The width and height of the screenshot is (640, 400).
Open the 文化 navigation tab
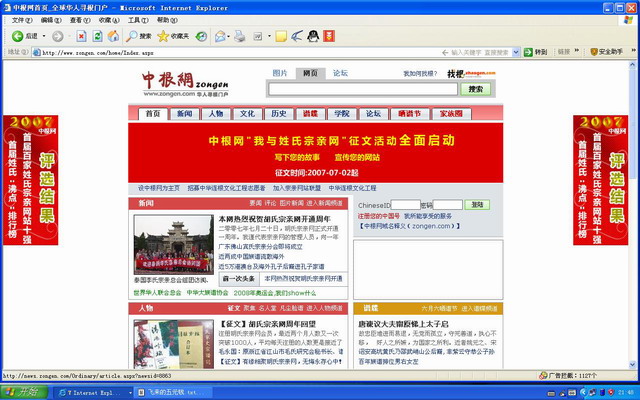click(247, 114)
